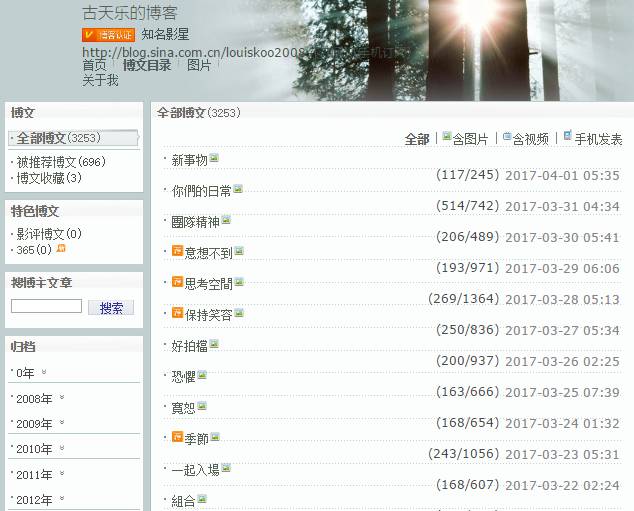Viewport: 634px width, 511px height.
Task: Expand the 2012年 archive list
Action: (61, 498)
